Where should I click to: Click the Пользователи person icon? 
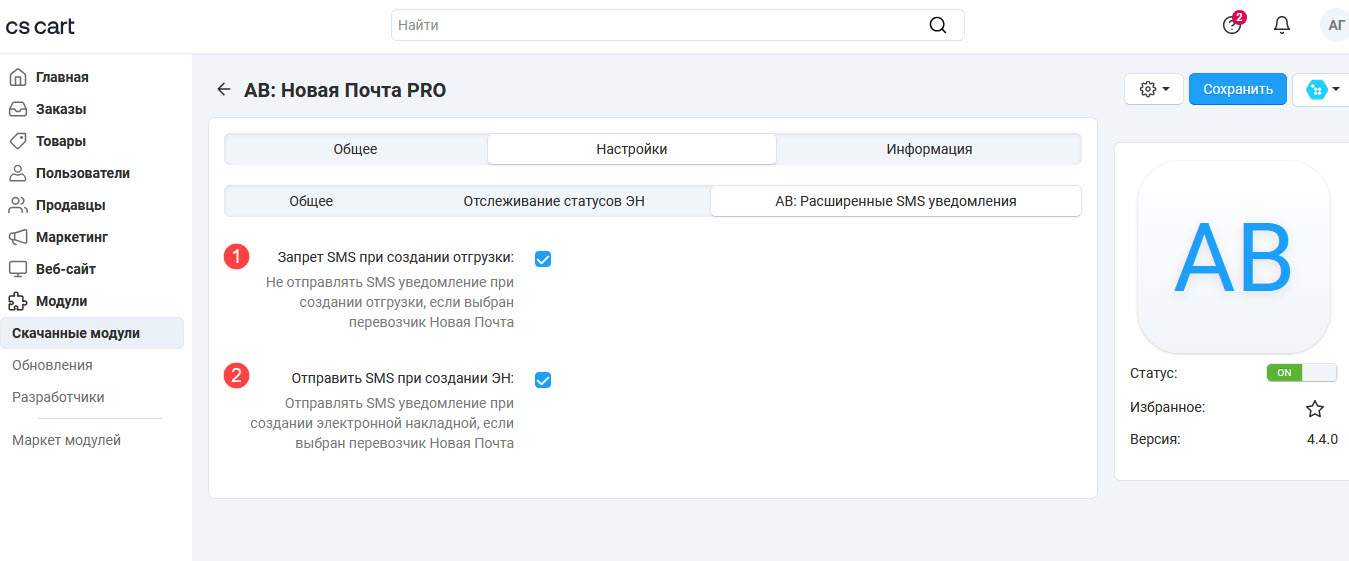point(17,173)
